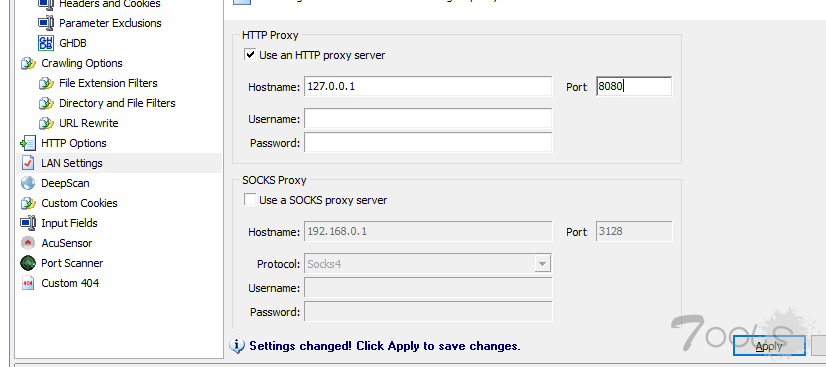Click the URL Rewrite icon
Image resolution: width=826 pixels, height=367 pixels.
46,123
